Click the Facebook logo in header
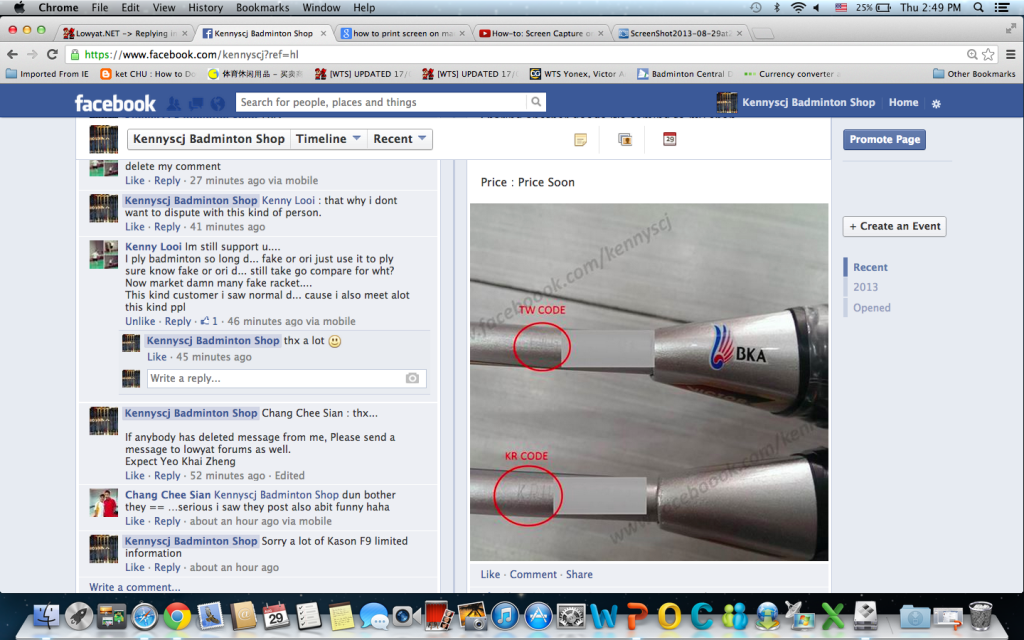The image size is (1024, 640). [x=115, y=103]
